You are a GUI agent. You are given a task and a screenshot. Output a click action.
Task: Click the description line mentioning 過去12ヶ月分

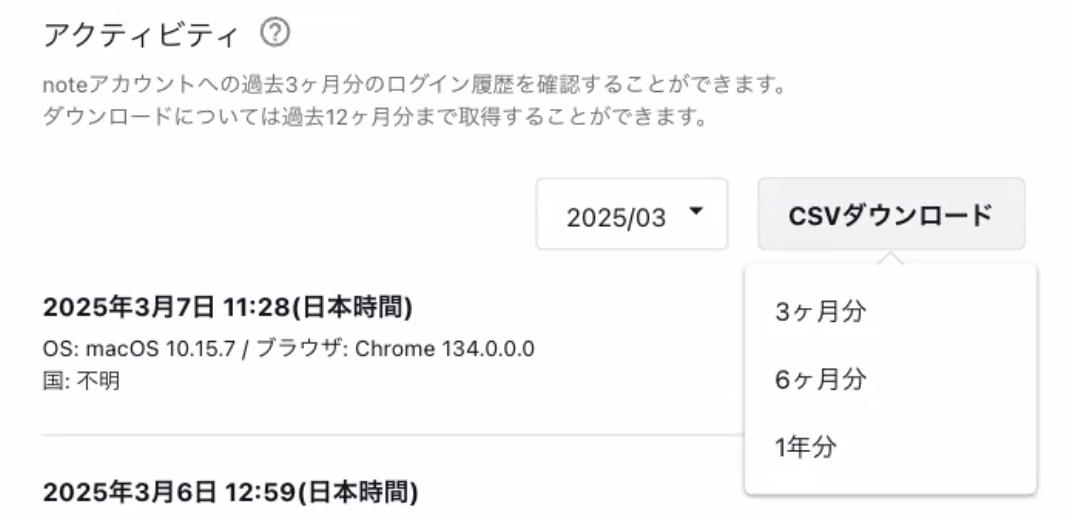point(373,117)
